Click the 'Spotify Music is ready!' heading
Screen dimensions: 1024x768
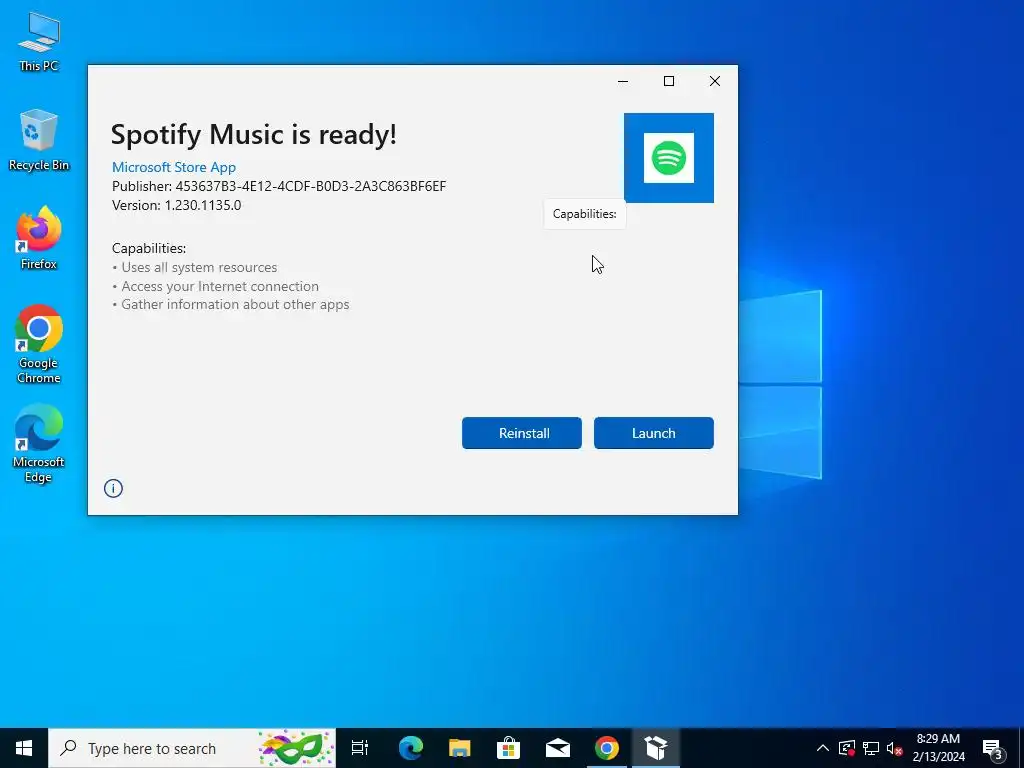pos(253,135)
